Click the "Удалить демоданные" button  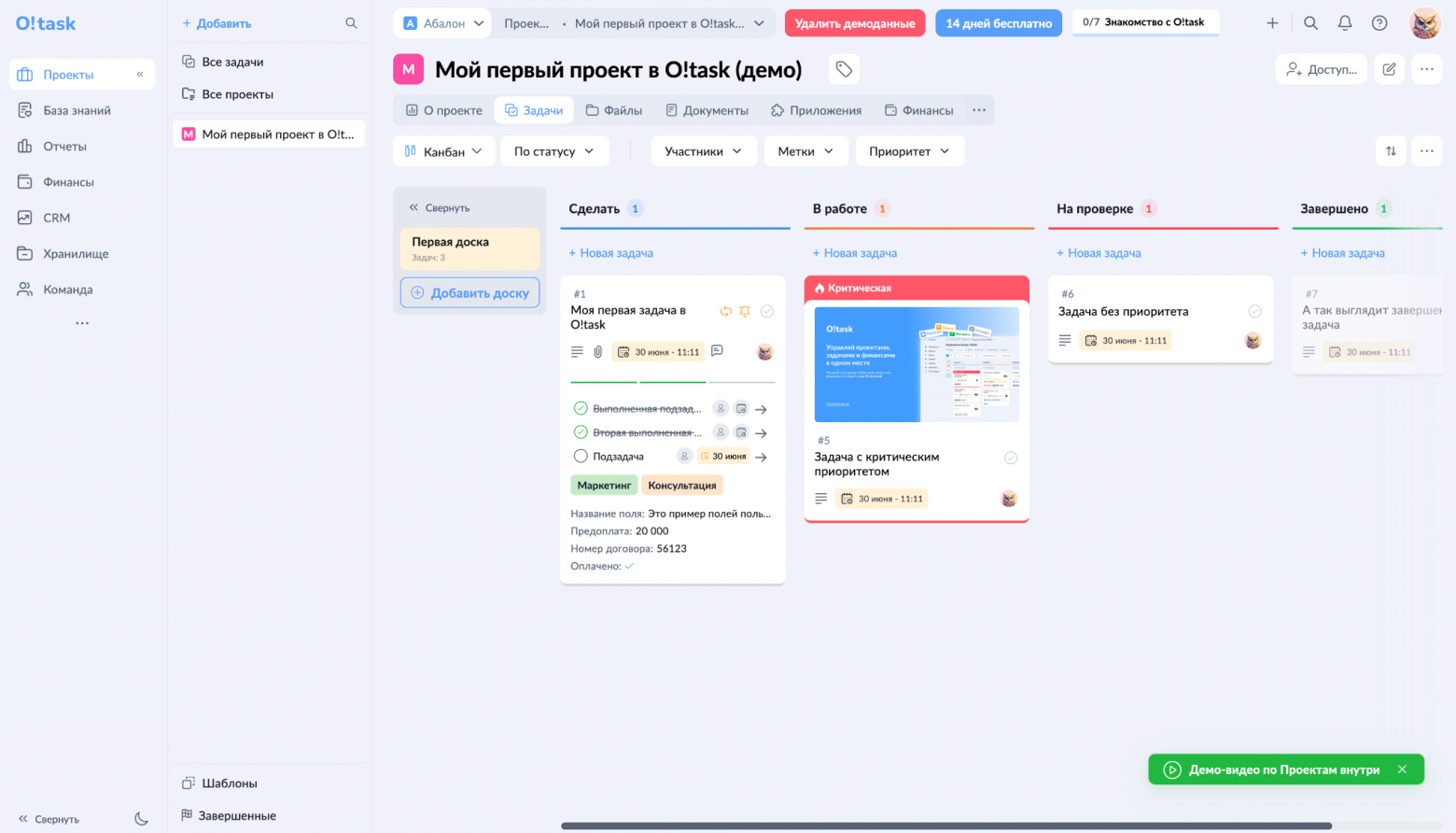tap(855, 23)
